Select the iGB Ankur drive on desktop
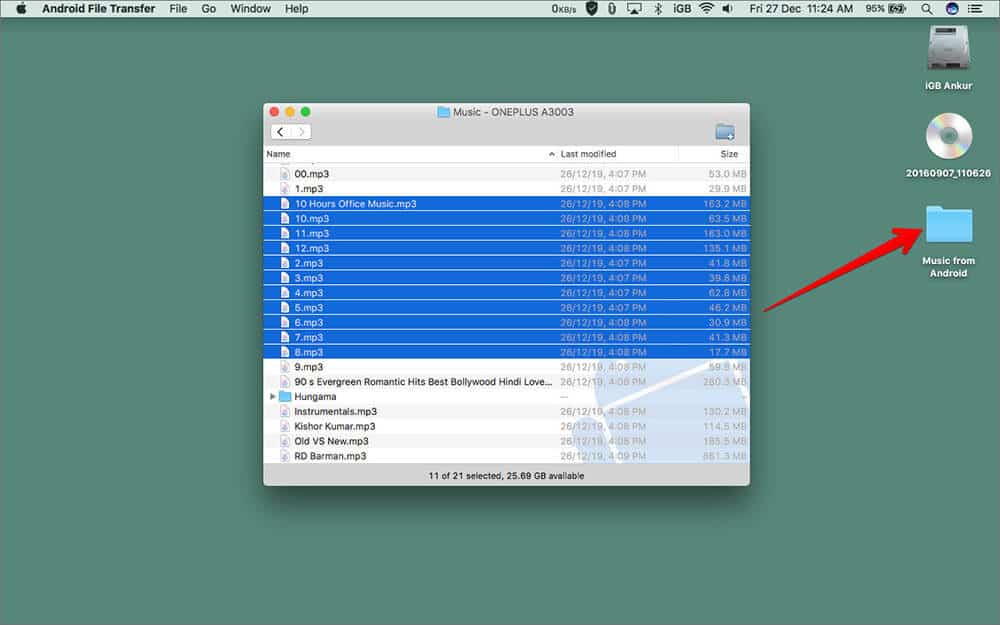 [948, 59]
